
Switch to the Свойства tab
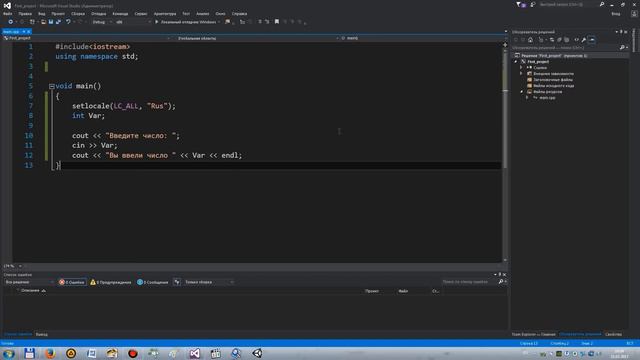(613, 334)
